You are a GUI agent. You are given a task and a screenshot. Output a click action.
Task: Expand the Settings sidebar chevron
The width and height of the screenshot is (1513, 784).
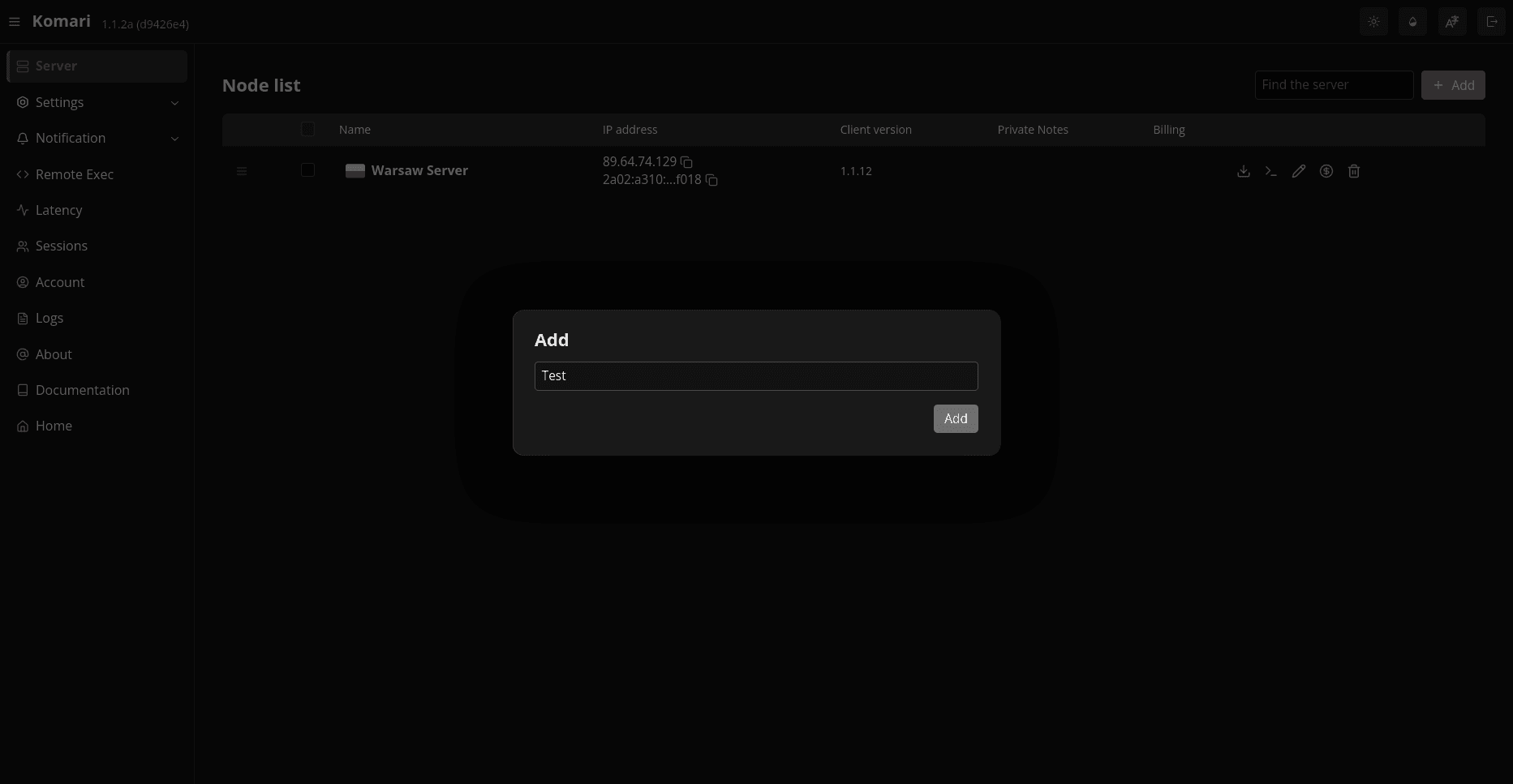tap(174, 103)
